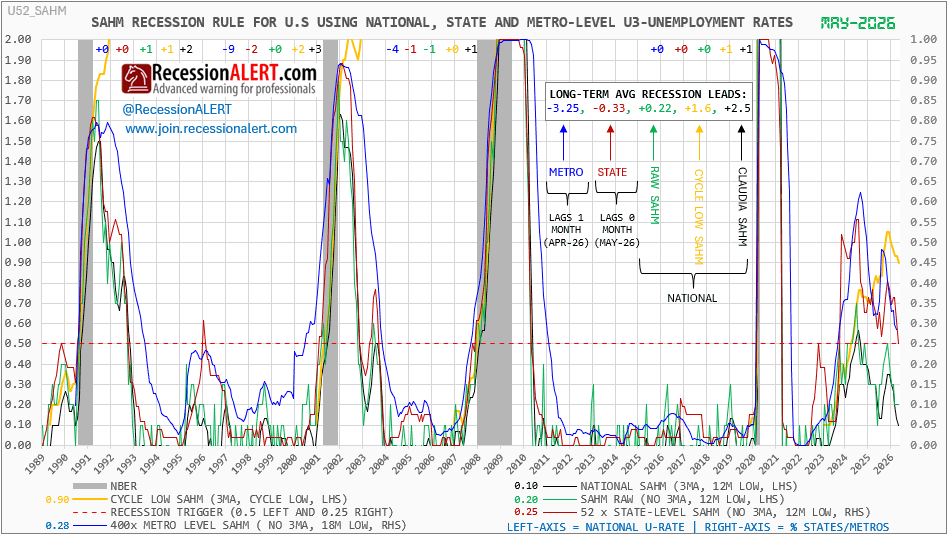The width and height of the screenshot is (948, 535).
Task: Click the '2026' year label on x-axis
Action: click(x=884, y=464)
